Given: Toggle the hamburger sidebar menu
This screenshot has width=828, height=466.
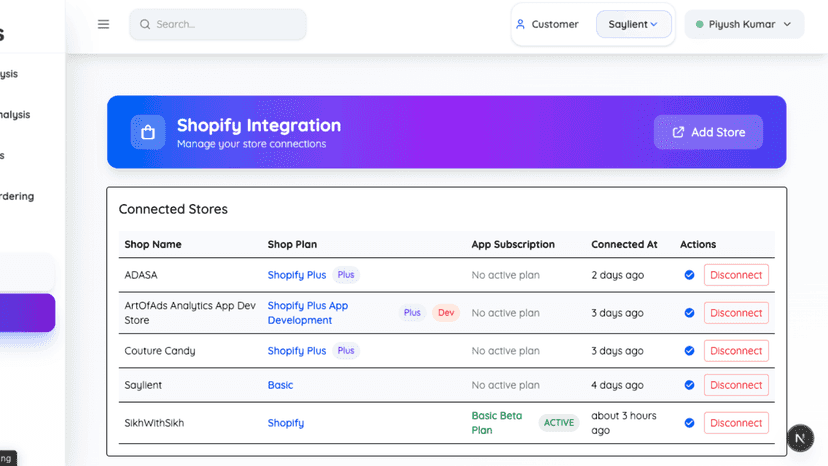Looking at the screenshot, I should (104, 24).
